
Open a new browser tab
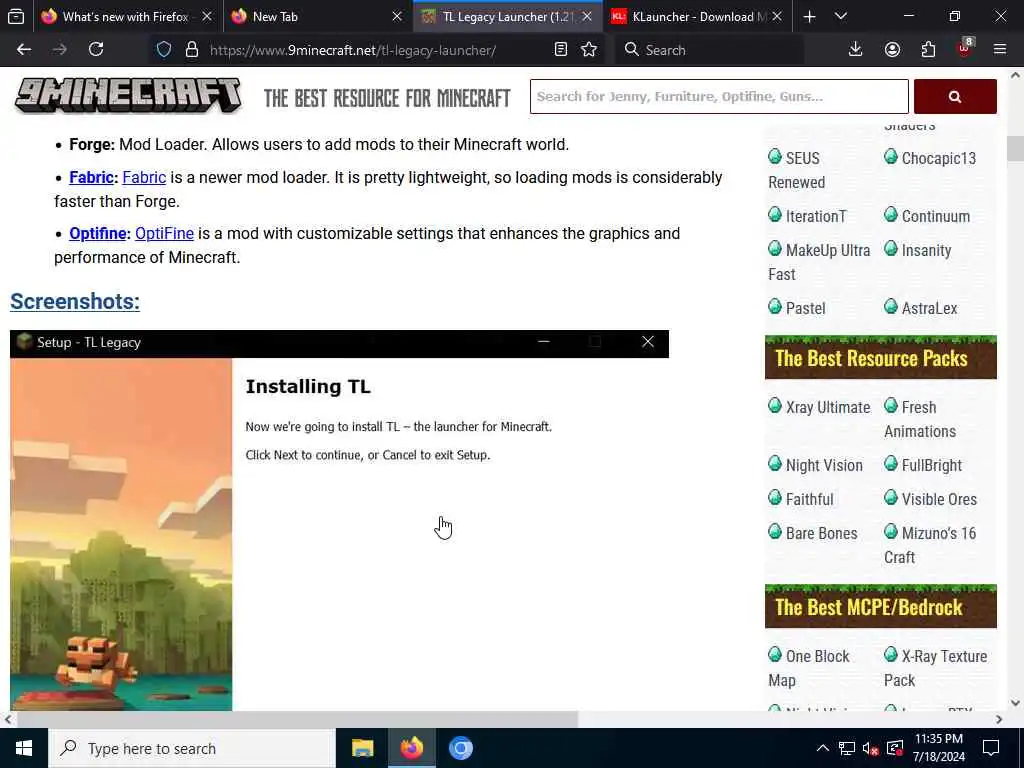[x=809, y=17]
